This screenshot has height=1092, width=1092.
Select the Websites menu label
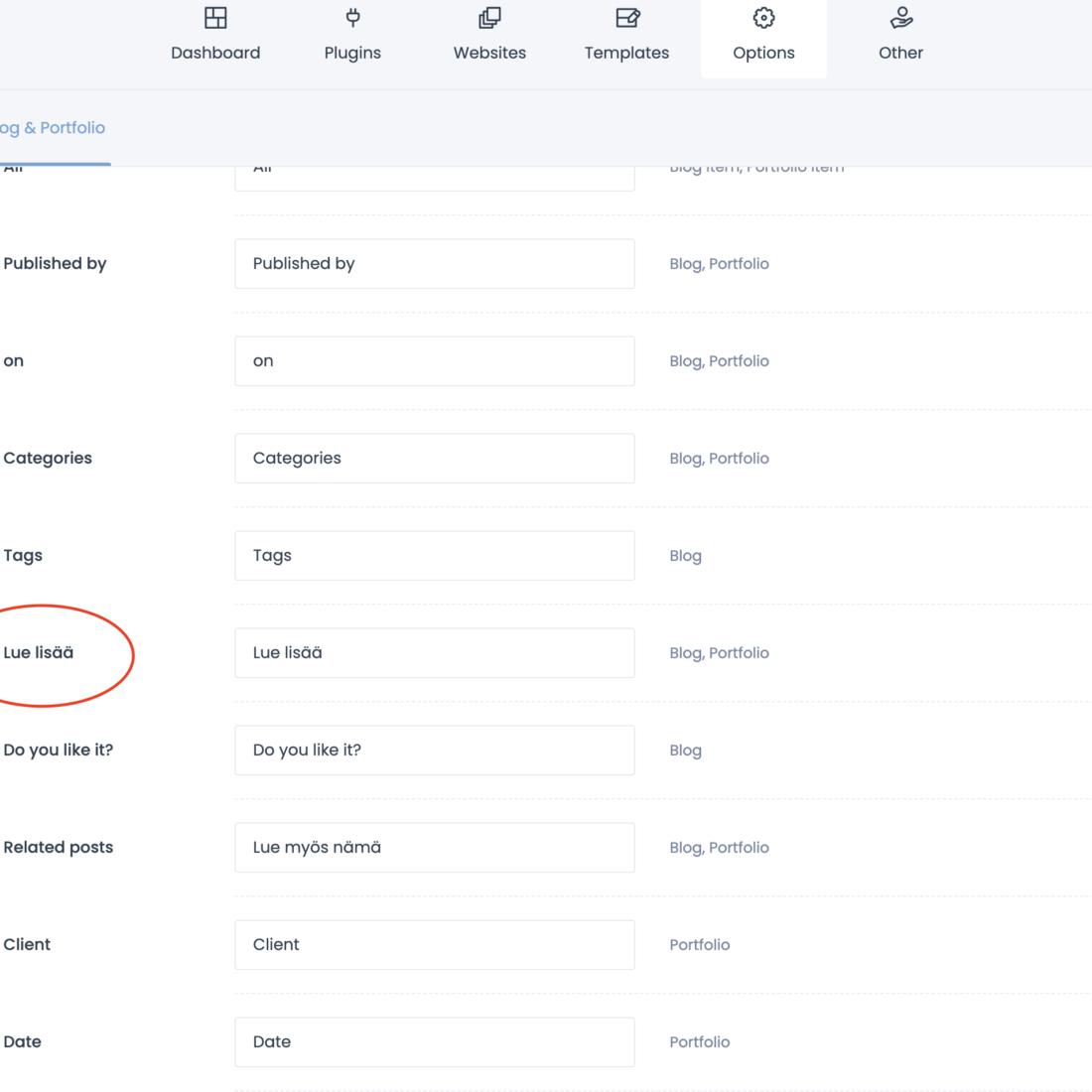[489, 53]
